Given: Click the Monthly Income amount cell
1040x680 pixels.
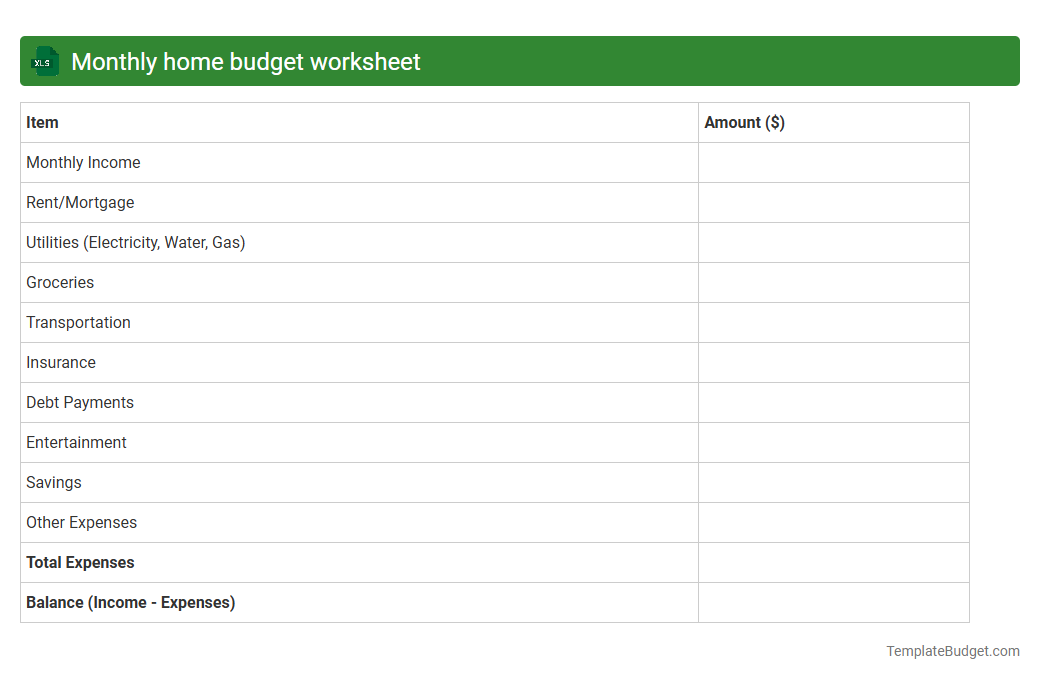Looking at the screenshot, I should point(834,162).
